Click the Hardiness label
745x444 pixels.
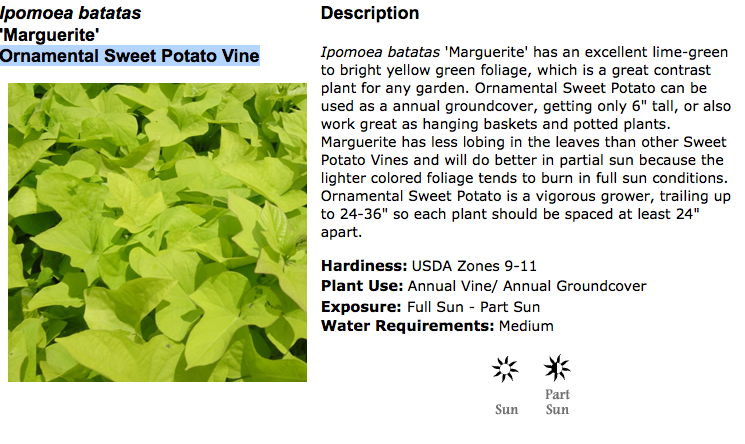pos(364,266)
